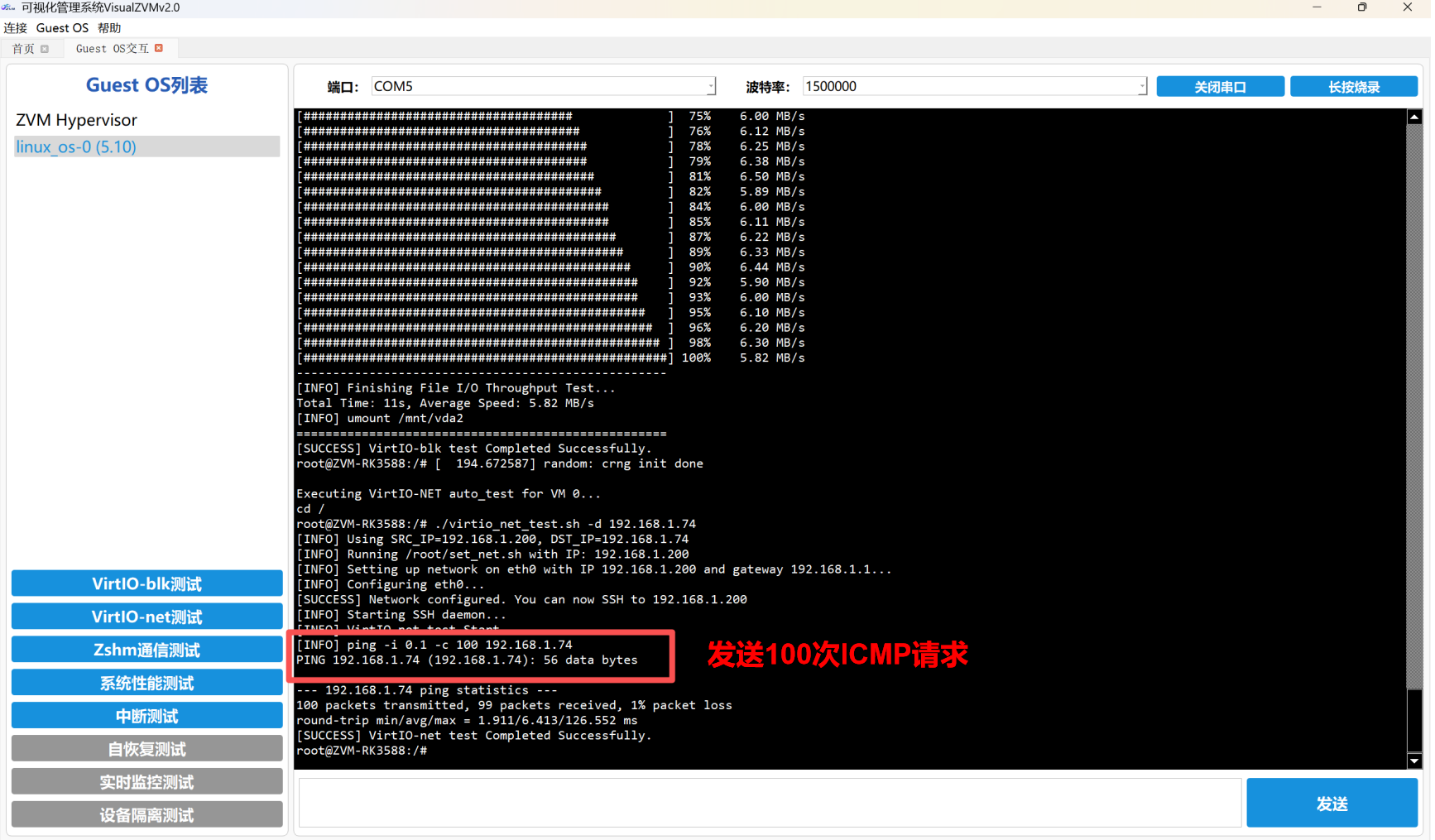
Task: Select linux_os-0 (5.10) in the Guest OS list
Action: 76,147
